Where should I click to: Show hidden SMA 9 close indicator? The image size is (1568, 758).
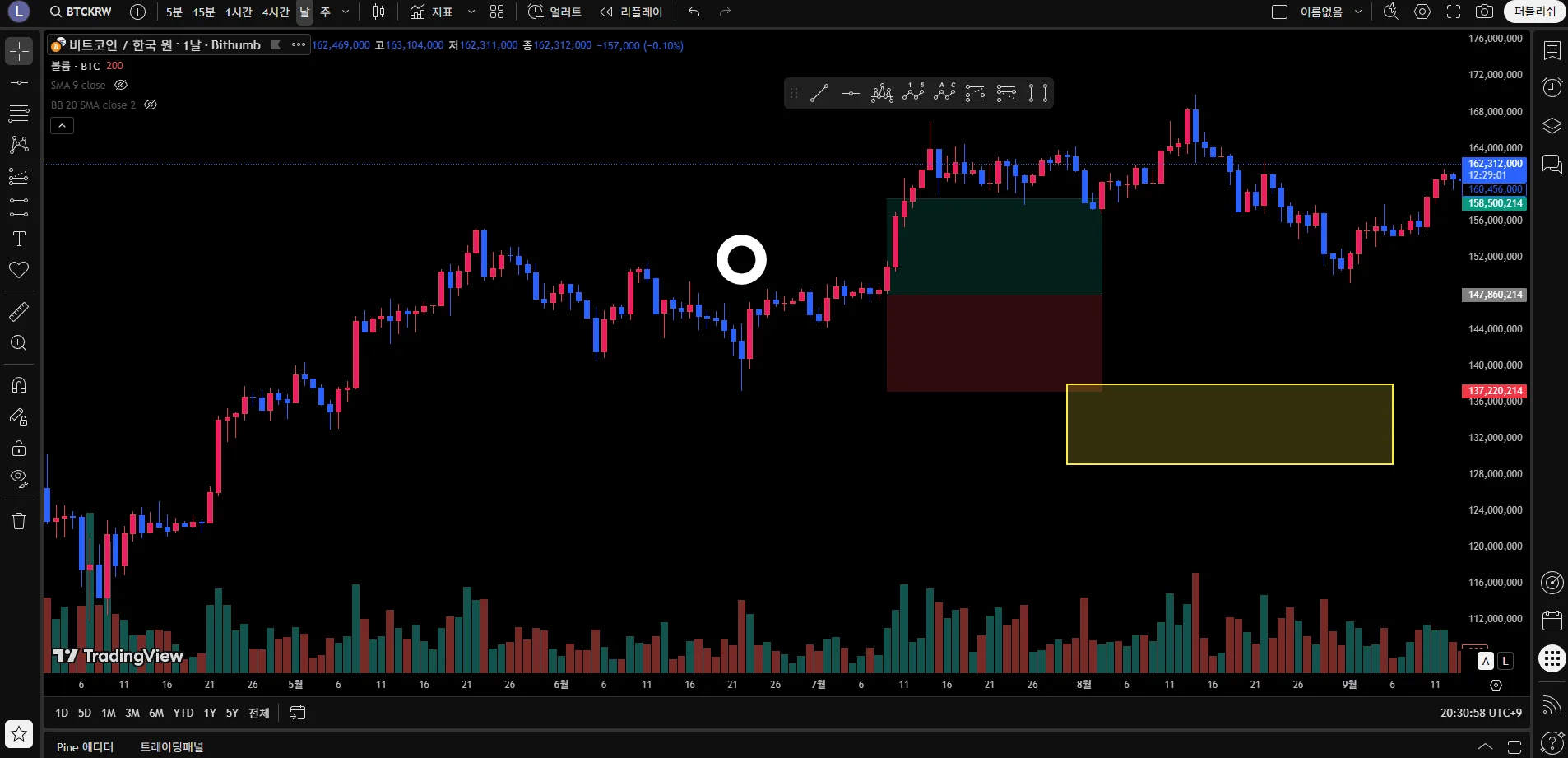point(121,85)
